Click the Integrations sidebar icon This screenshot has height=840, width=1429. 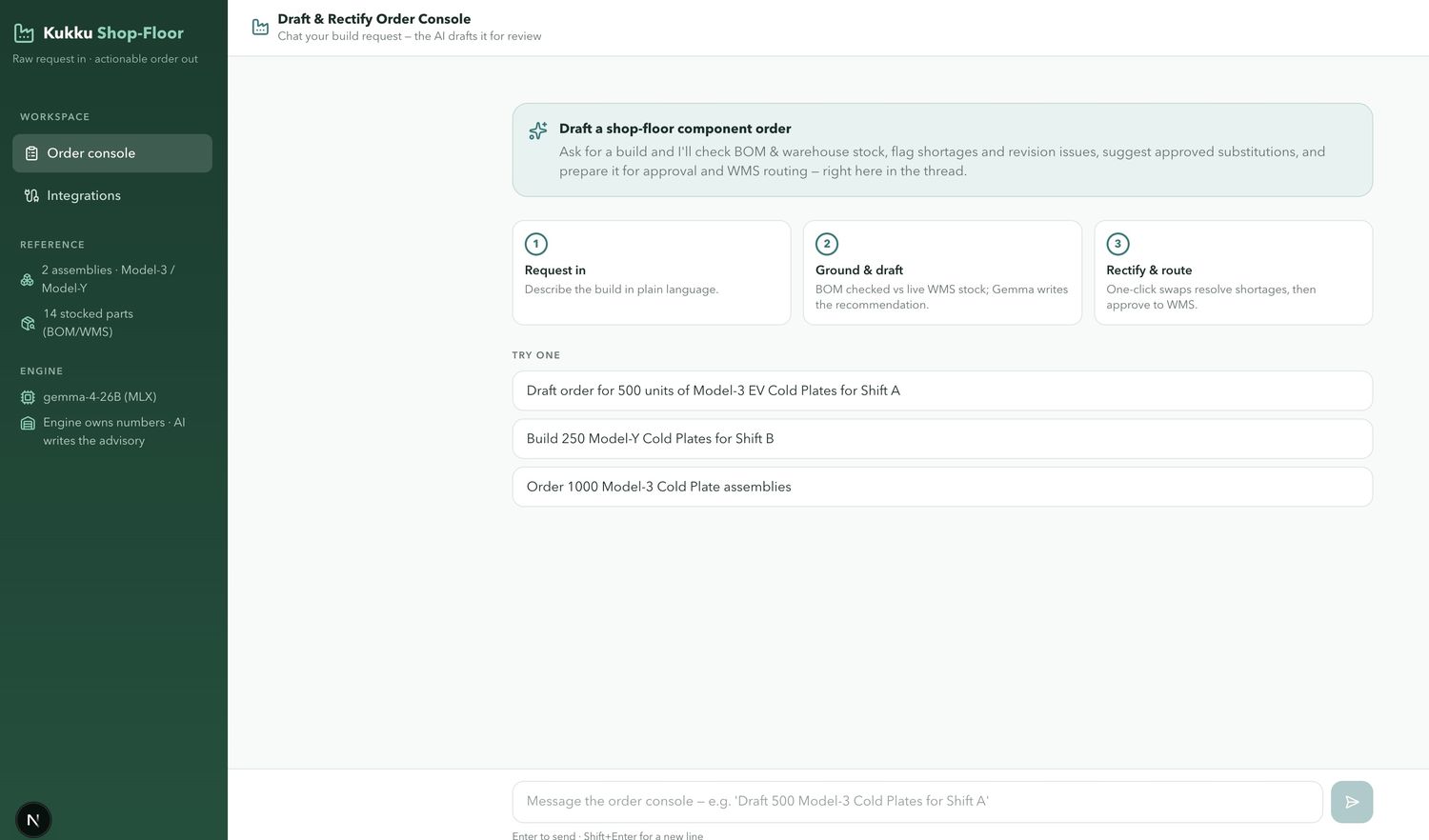(31, 195)
